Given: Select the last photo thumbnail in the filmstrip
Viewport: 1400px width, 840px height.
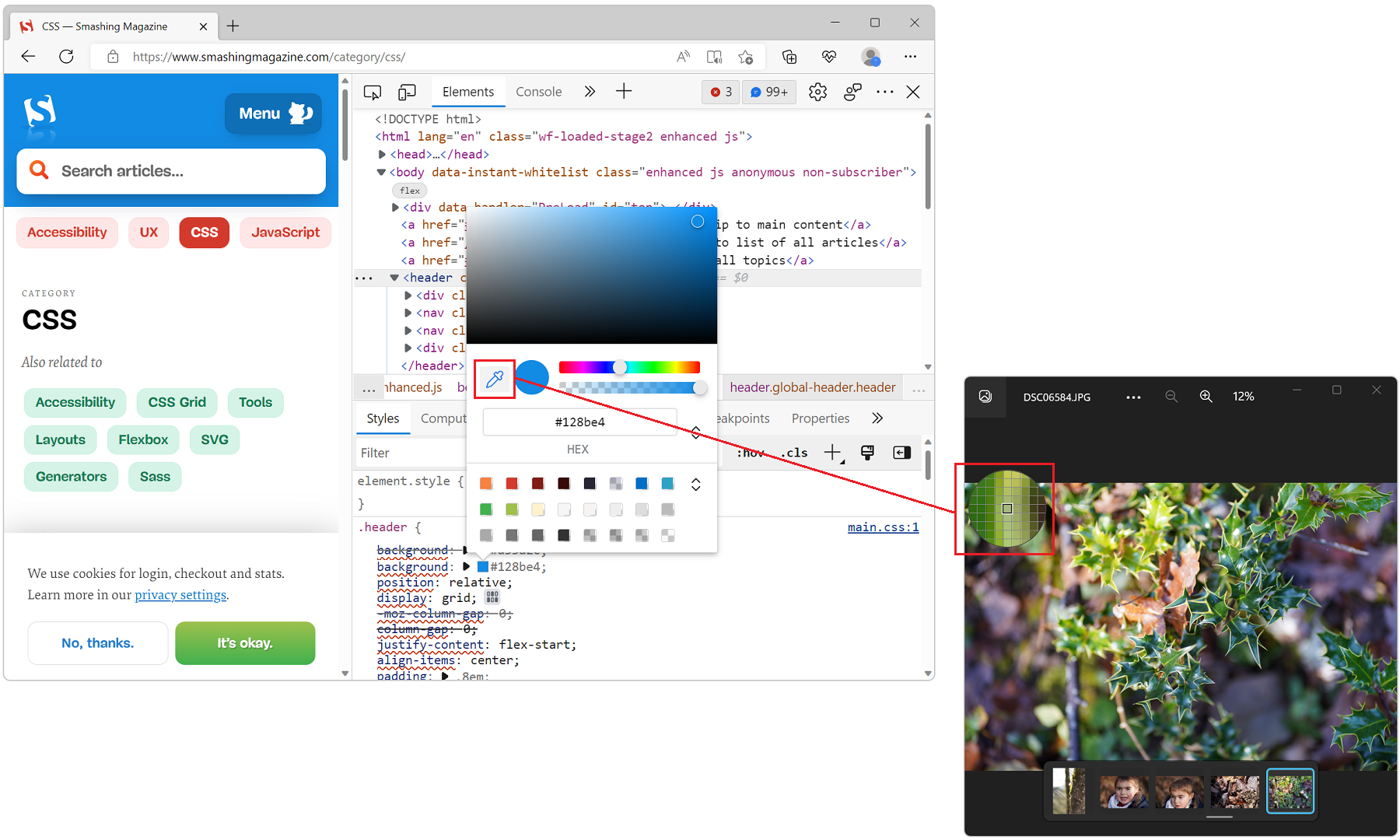Looking at the screenshot, I should pyautogui.click(x=1290, y=790).
